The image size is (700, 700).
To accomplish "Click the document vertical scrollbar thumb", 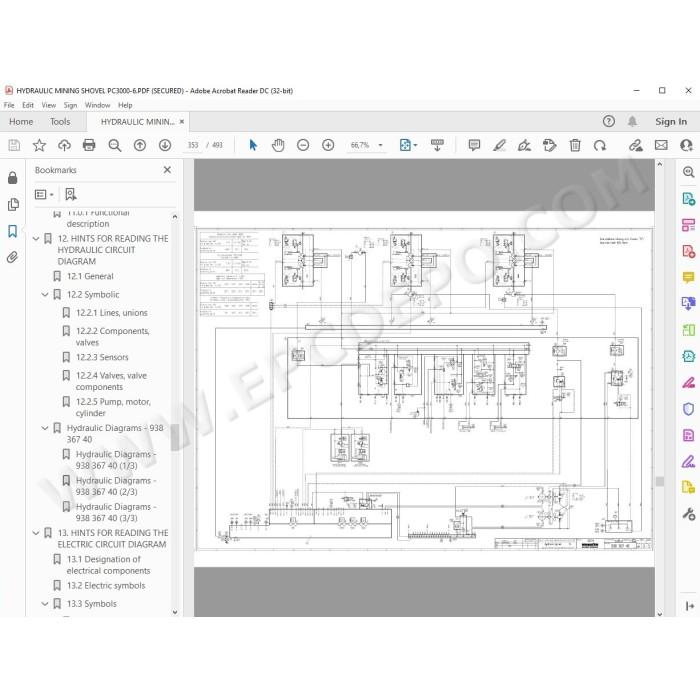I will click(659, 481).
